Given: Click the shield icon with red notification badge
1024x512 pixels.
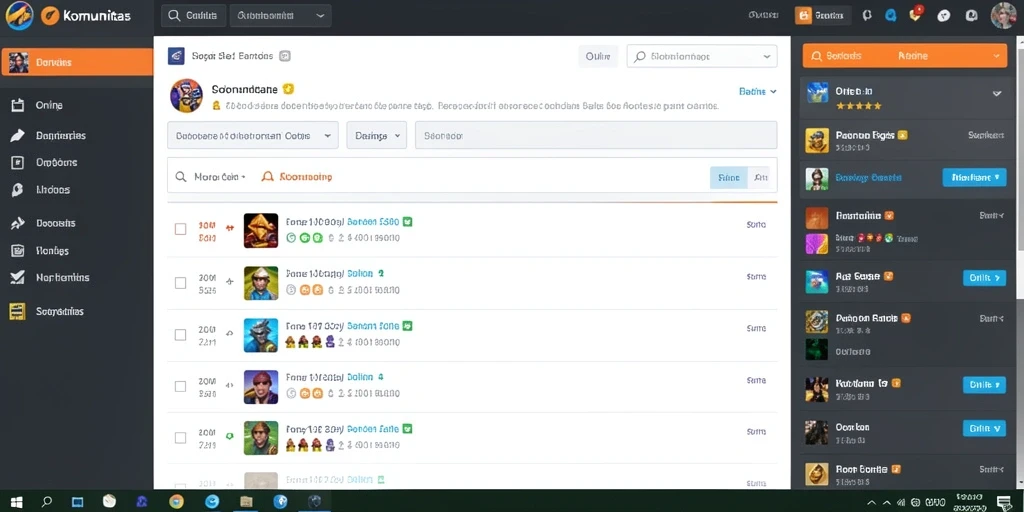Looking at the screenshot, I should pyautogui.click(x=916, y=15).
